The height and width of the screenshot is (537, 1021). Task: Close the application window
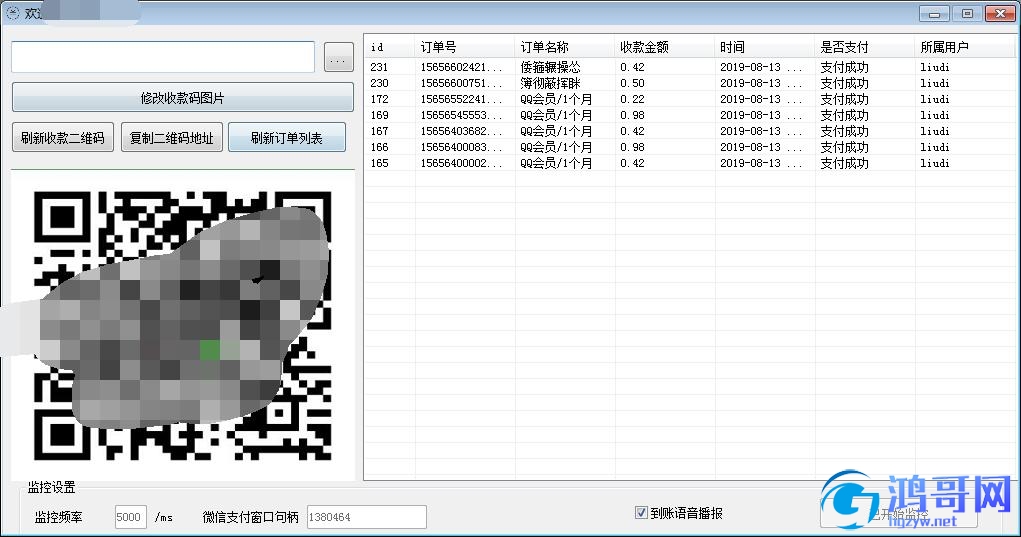click(x=1000, y=13)
